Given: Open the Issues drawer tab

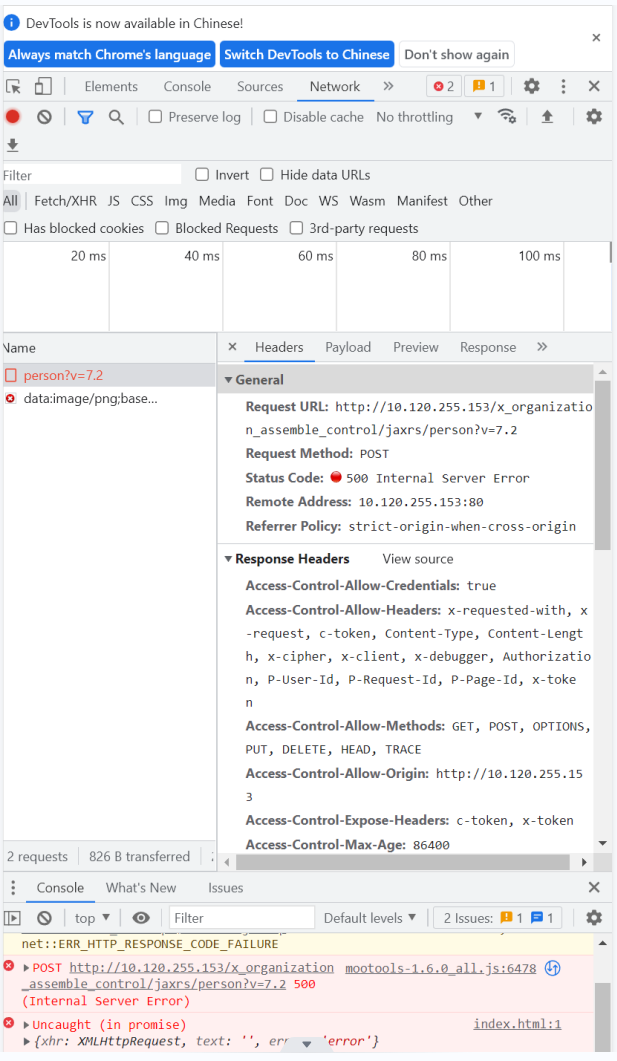Looking at the screenshot, I should click(x=225, y=887).
